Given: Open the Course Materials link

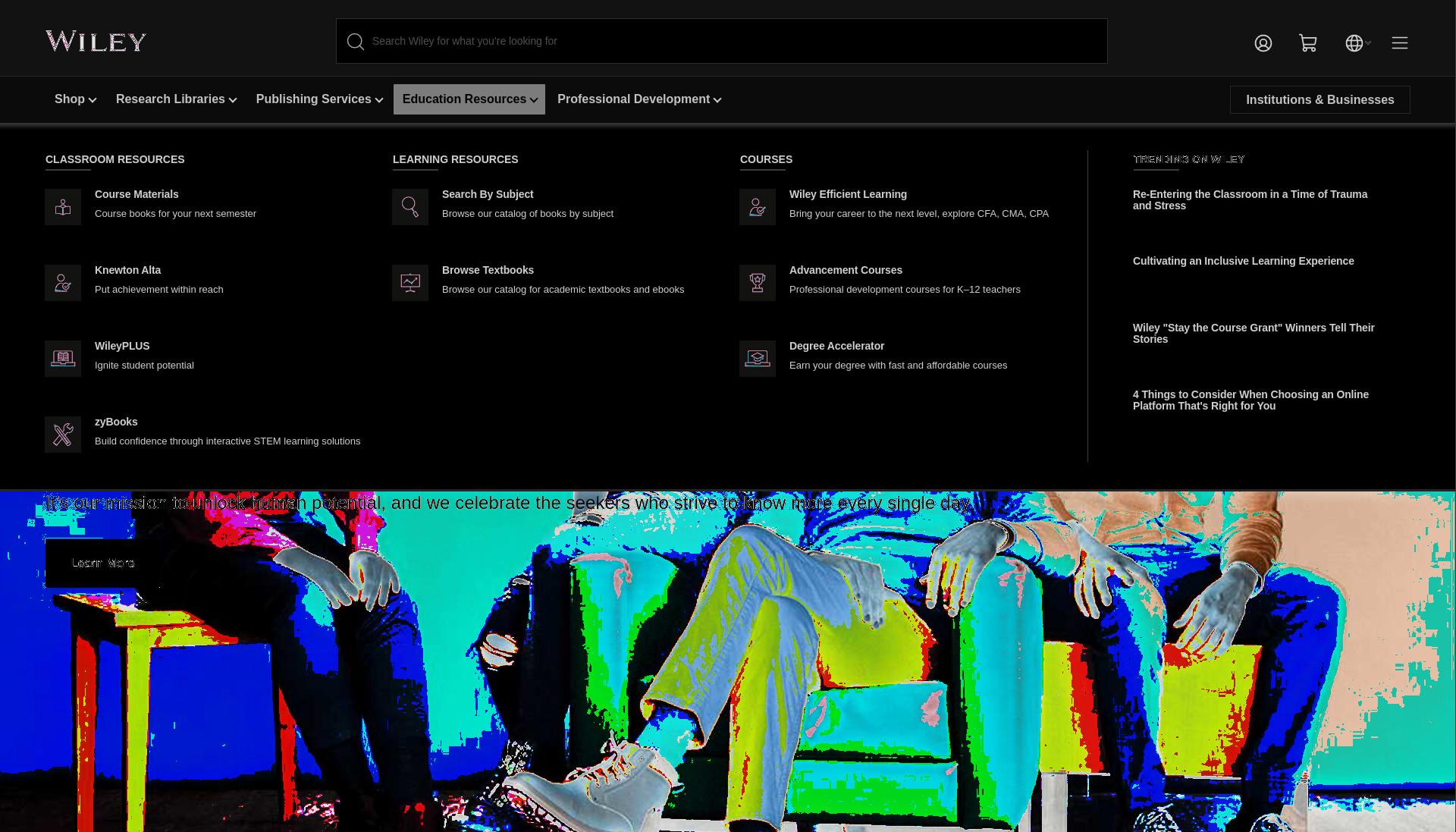Looking at the screenshot, I should (136, 194).
